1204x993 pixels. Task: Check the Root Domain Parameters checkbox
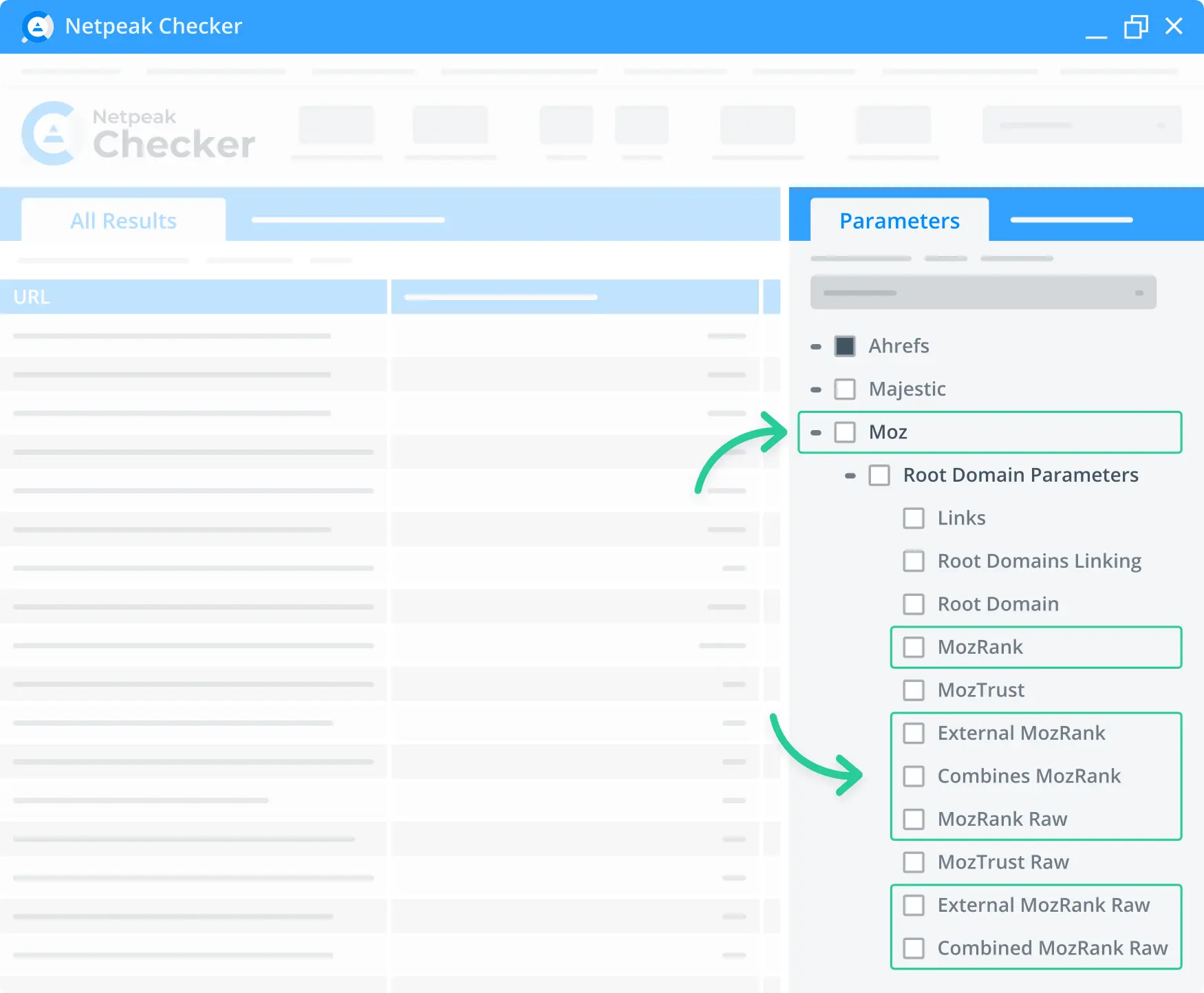[x=879, y=476]
